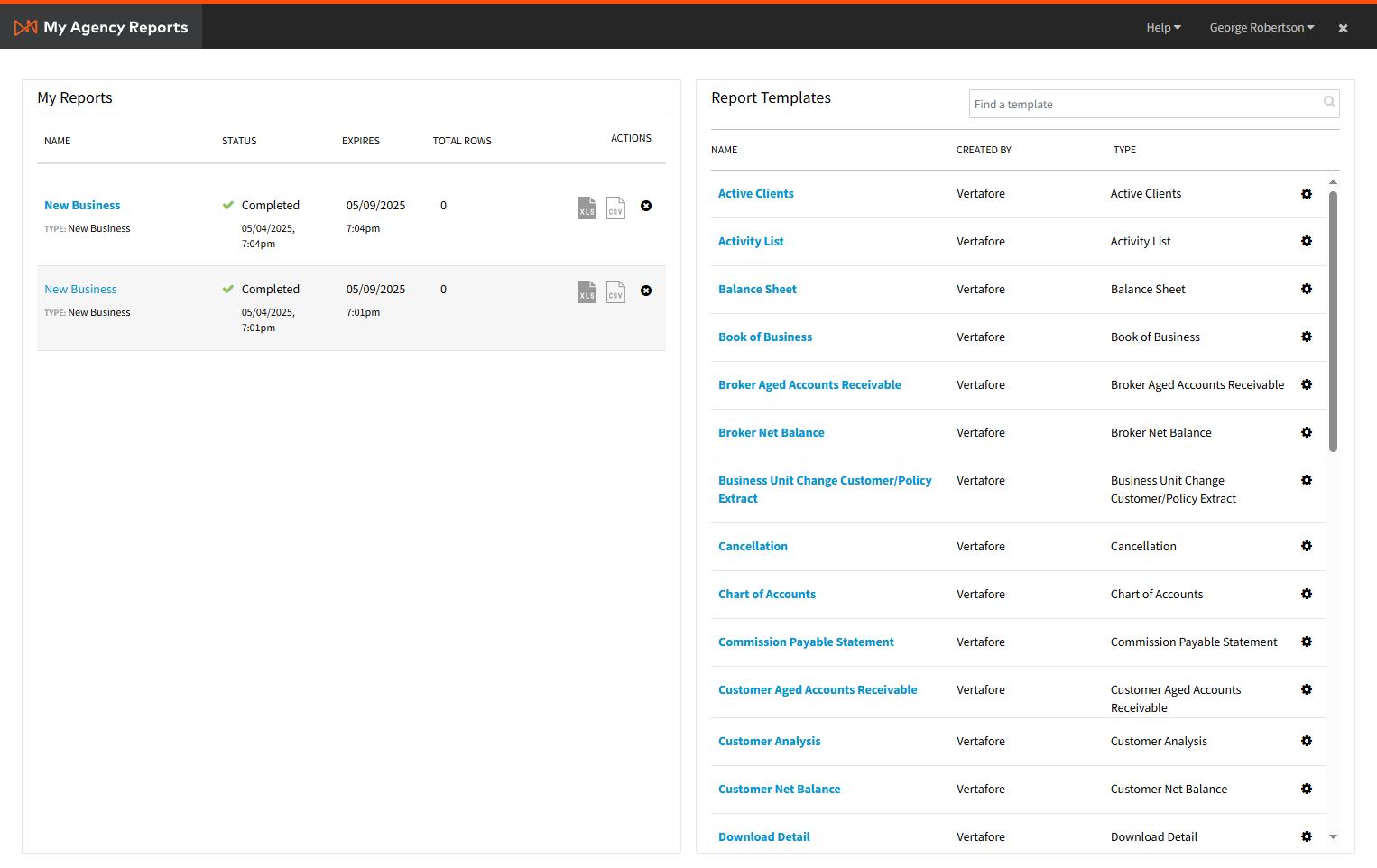Click the templates list scrollbar thumb

pos(1333,321)
